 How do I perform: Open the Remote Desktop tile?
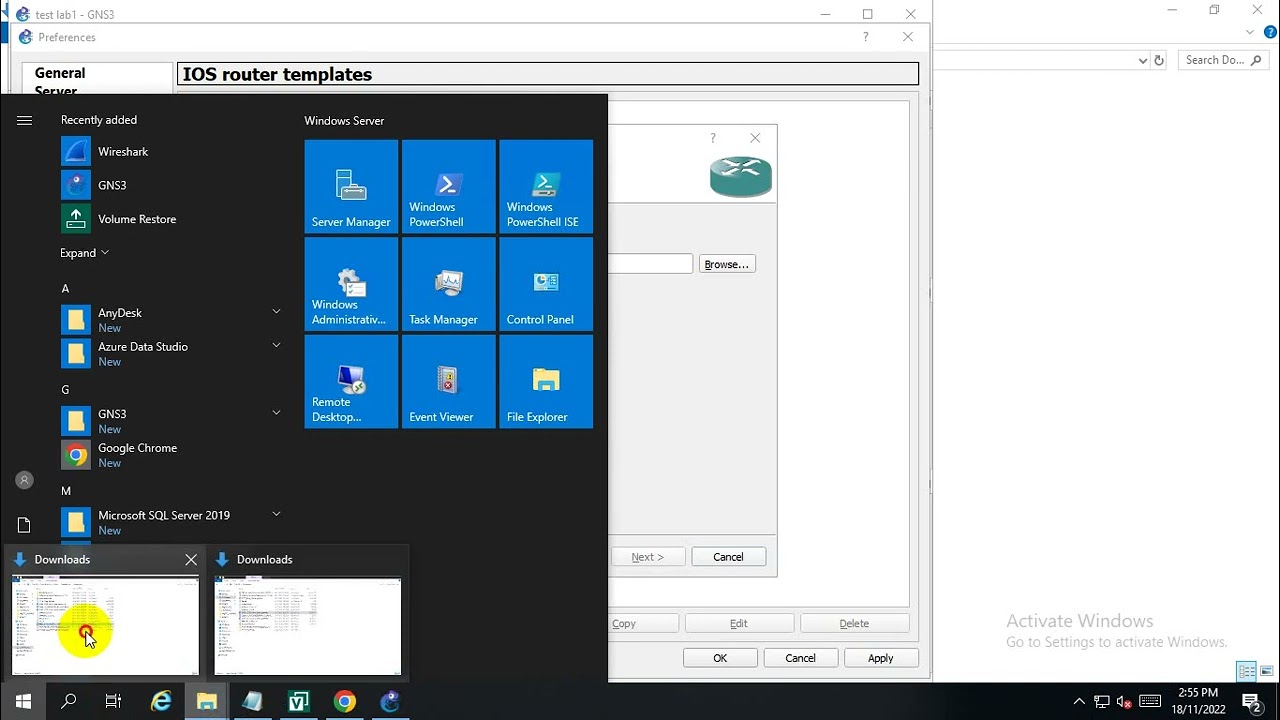tap(351, 382)
